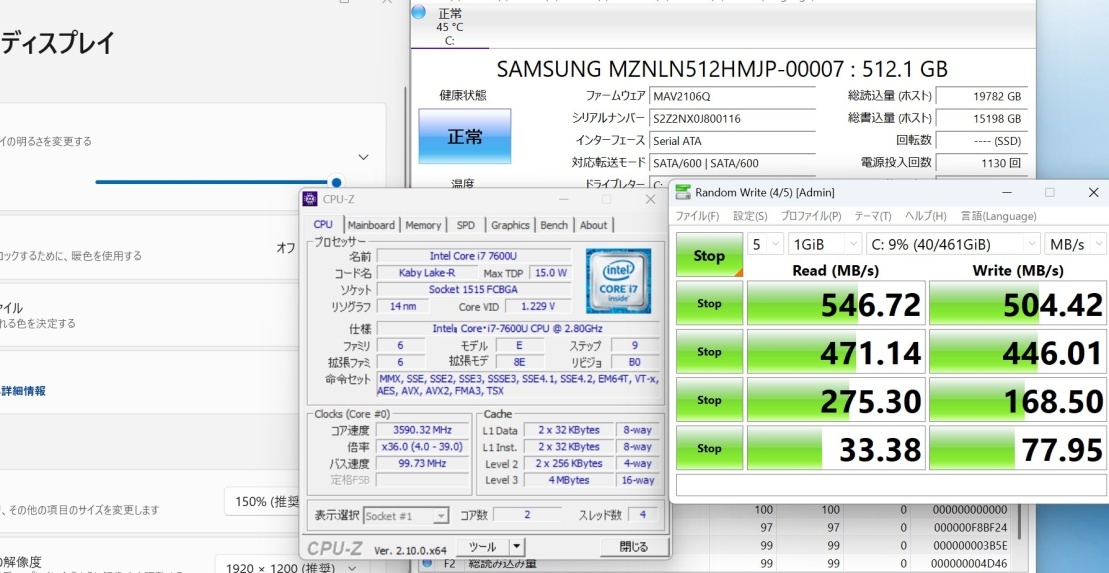Click the CrystalDiskMark title bar icon
Viewport: 1109px width, 573px height.
click(x=683, y=192)
